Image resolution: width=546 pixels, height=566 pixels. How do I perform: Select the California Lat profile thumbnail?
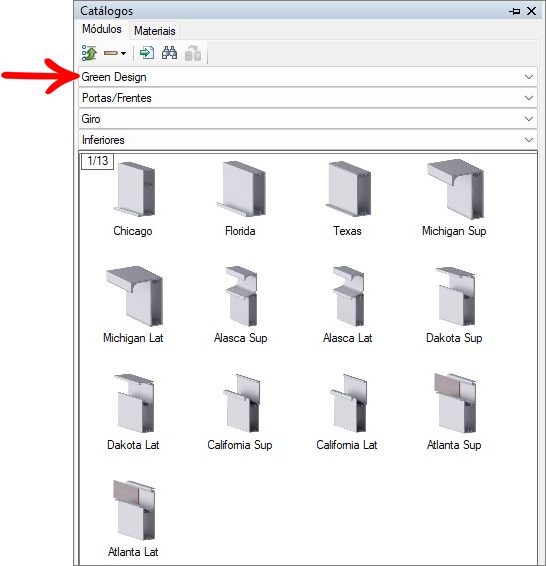coord(348,403)
